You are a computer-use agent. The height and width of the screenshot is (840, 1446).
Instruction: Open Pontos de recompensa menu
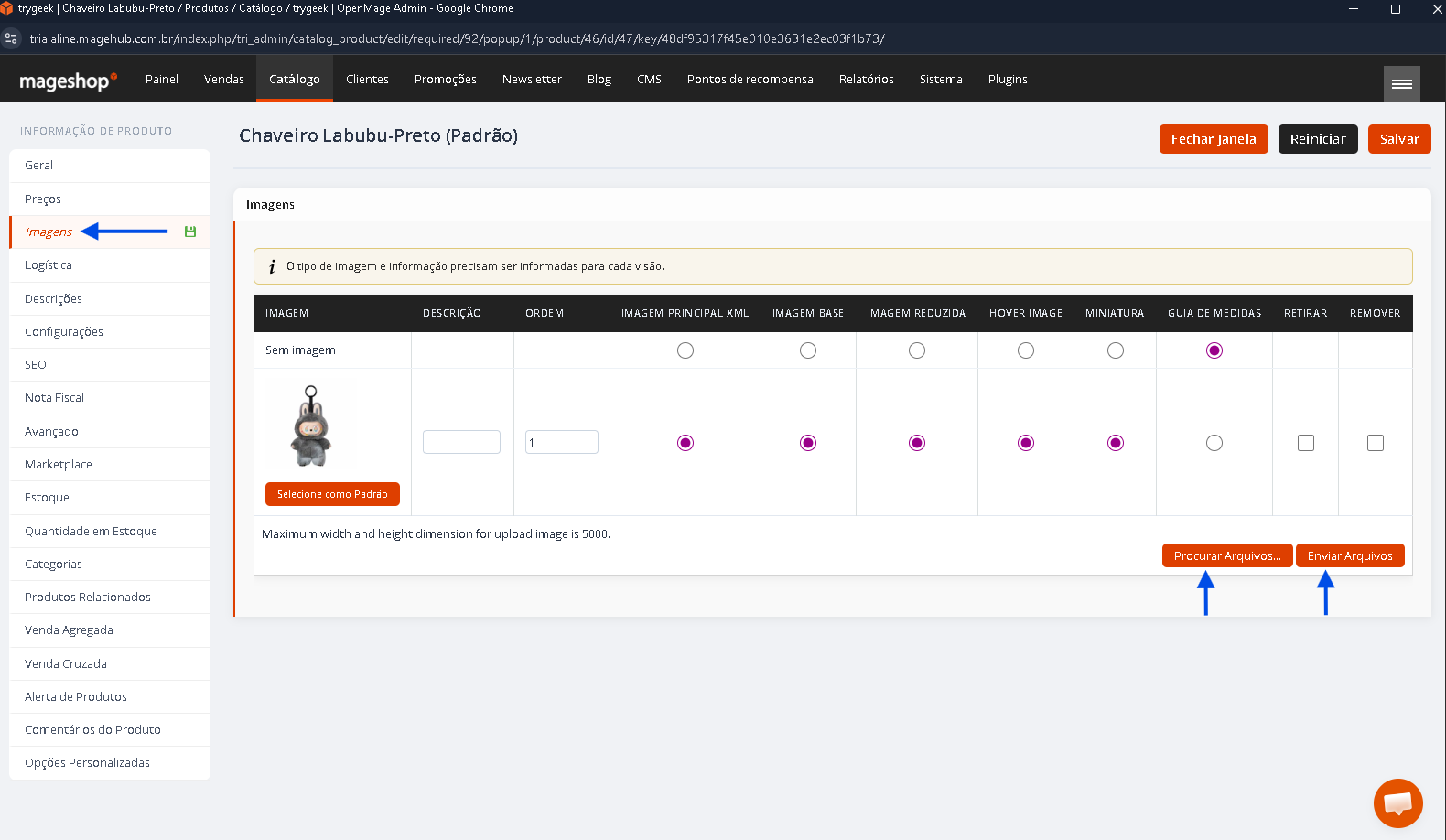click(x=750, y=80)
